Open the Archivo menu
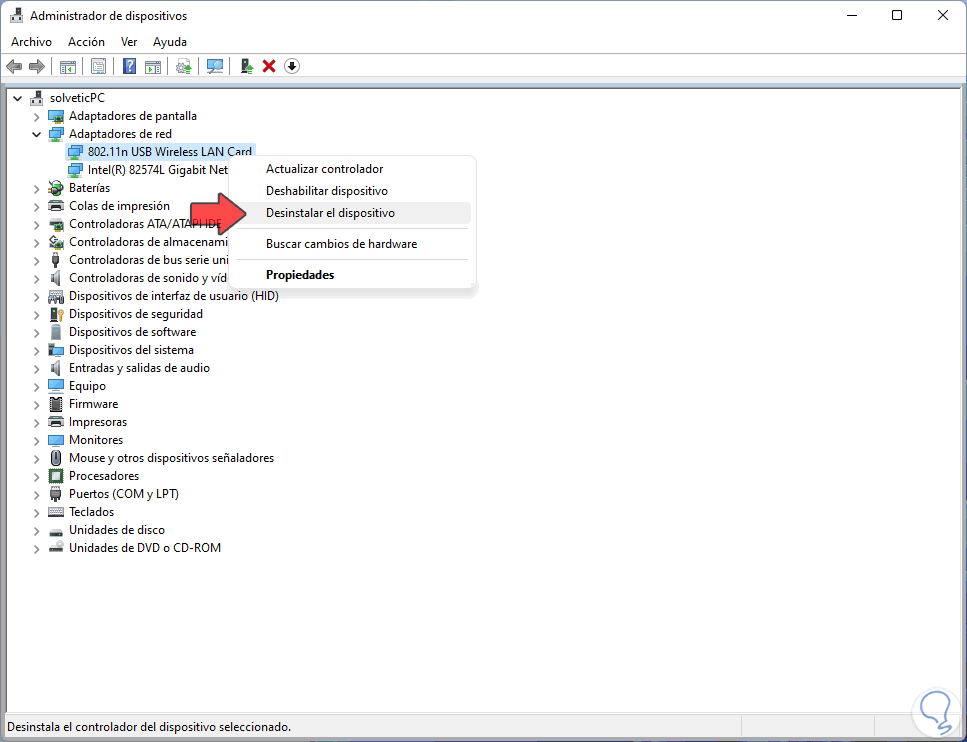The height and width of the screenshot is (742, 967). pyautogui.click(x=31, y=42)
